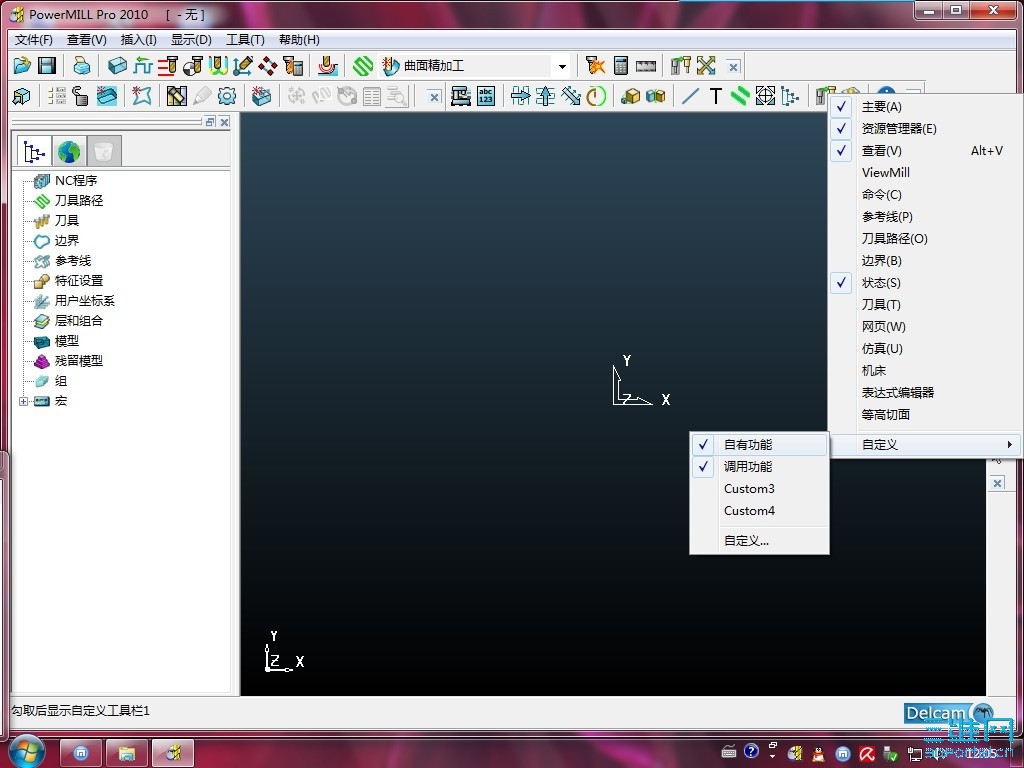
Task: Expand the 宏 tree node
Action: (24, 401)
